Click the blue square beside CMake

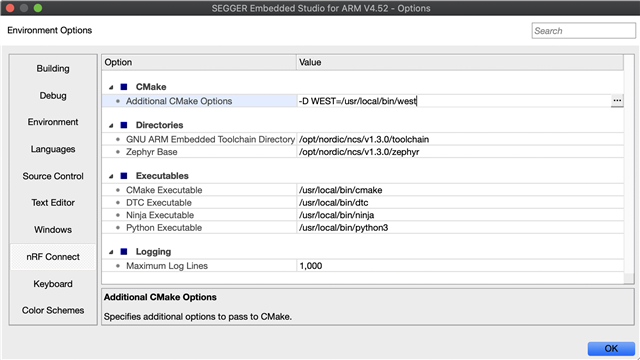[x=124, y=87]
